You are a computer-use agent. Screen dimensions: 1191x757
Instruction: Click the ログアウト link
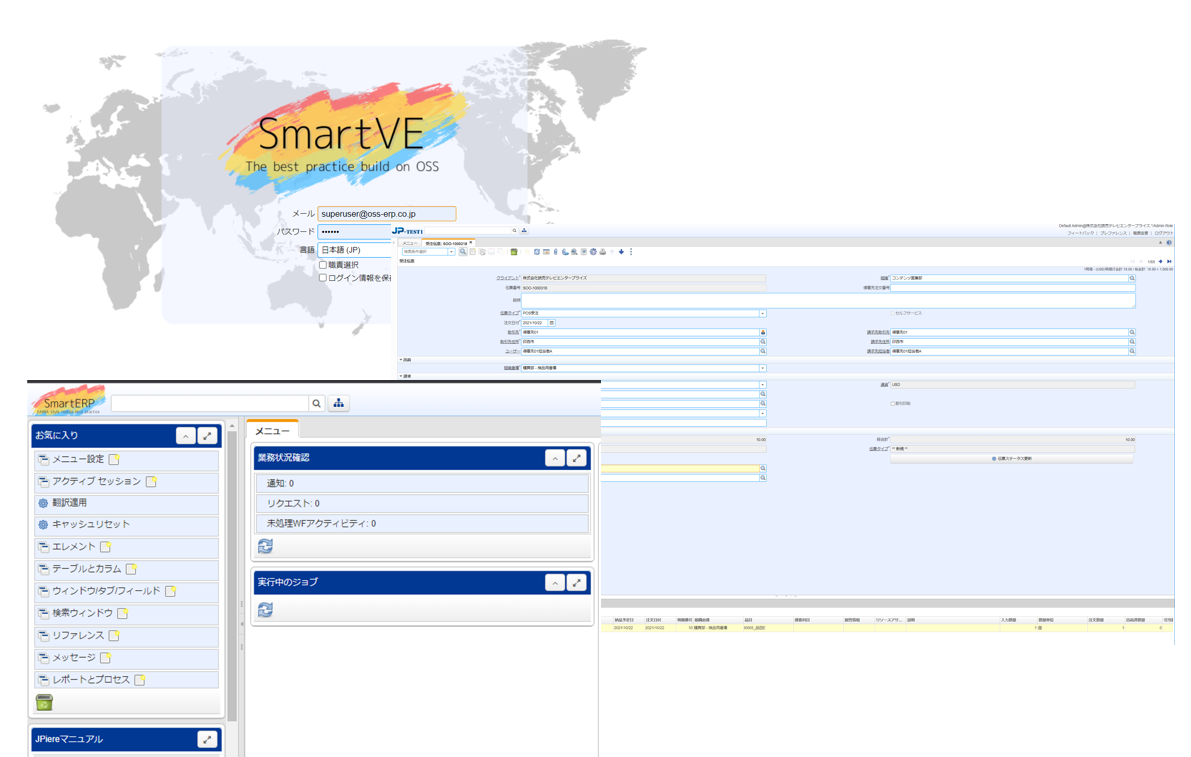coord(1164,233)
